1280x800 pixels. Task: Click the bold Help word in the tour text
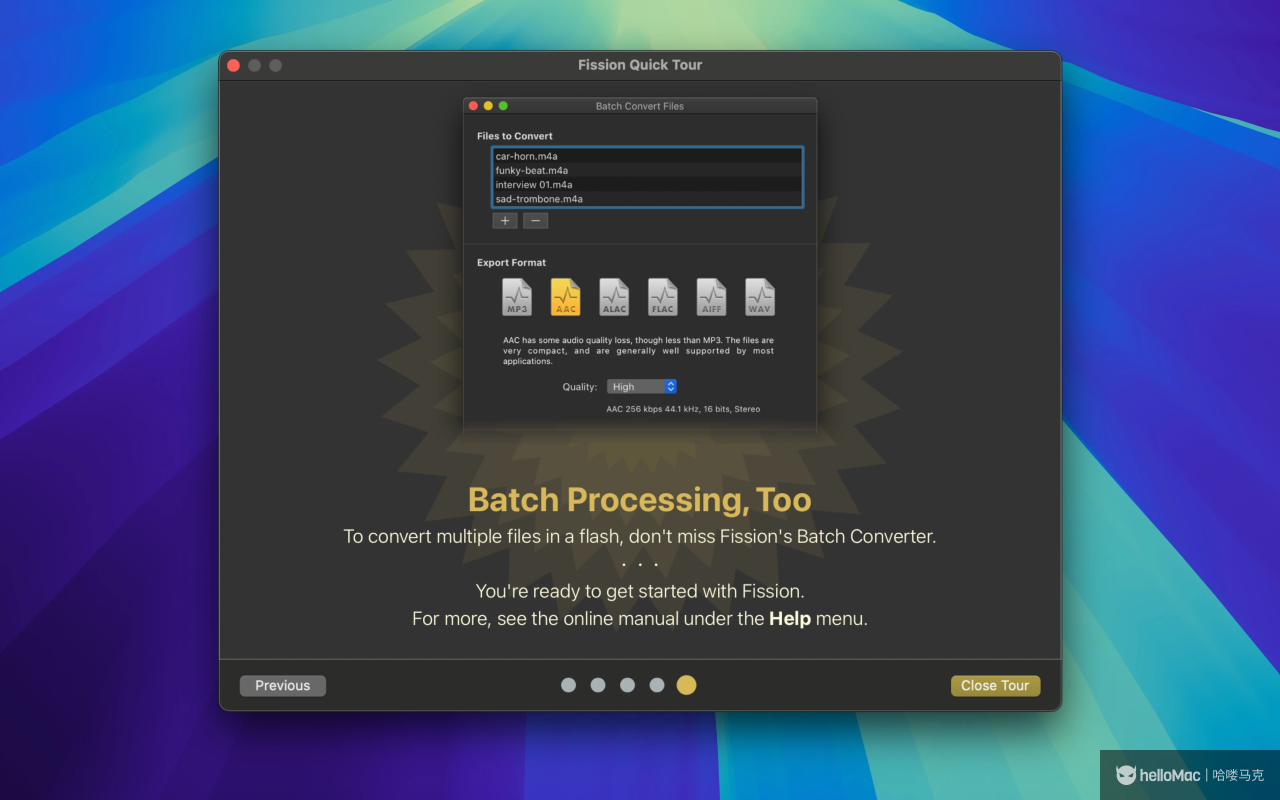(x=790, y=618)
